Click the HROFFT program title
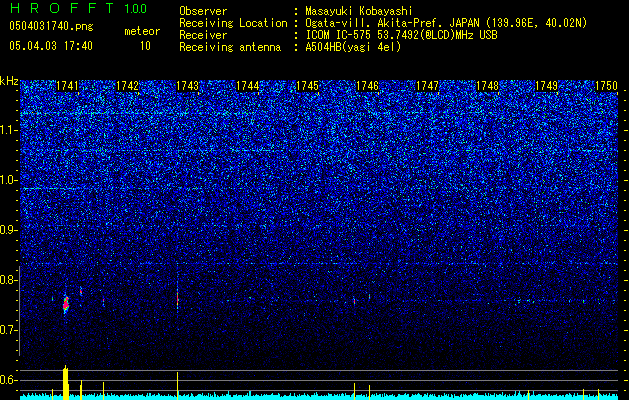 click(62, 8)
